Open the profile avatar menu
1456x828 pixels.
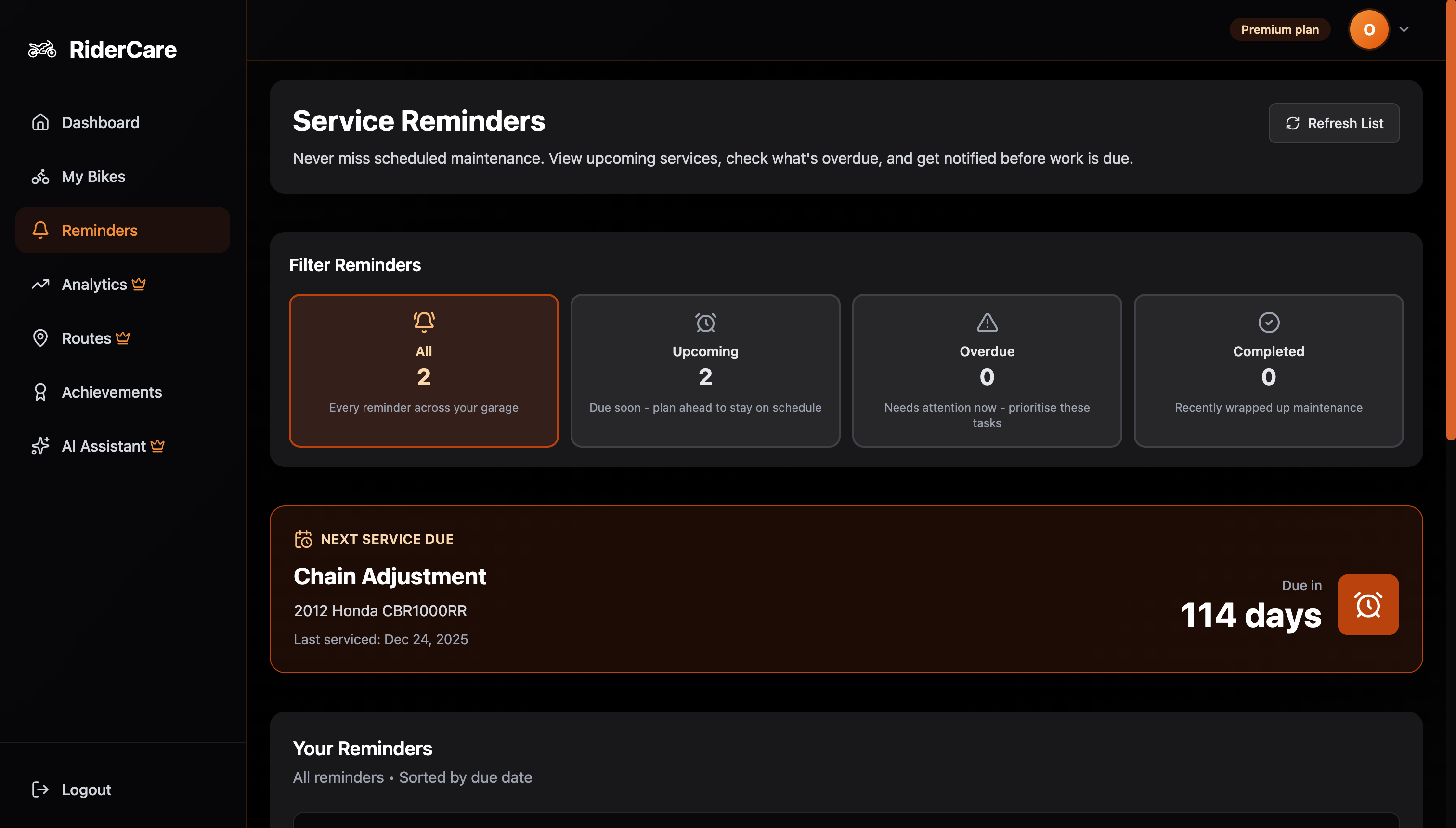point(1369,29)
